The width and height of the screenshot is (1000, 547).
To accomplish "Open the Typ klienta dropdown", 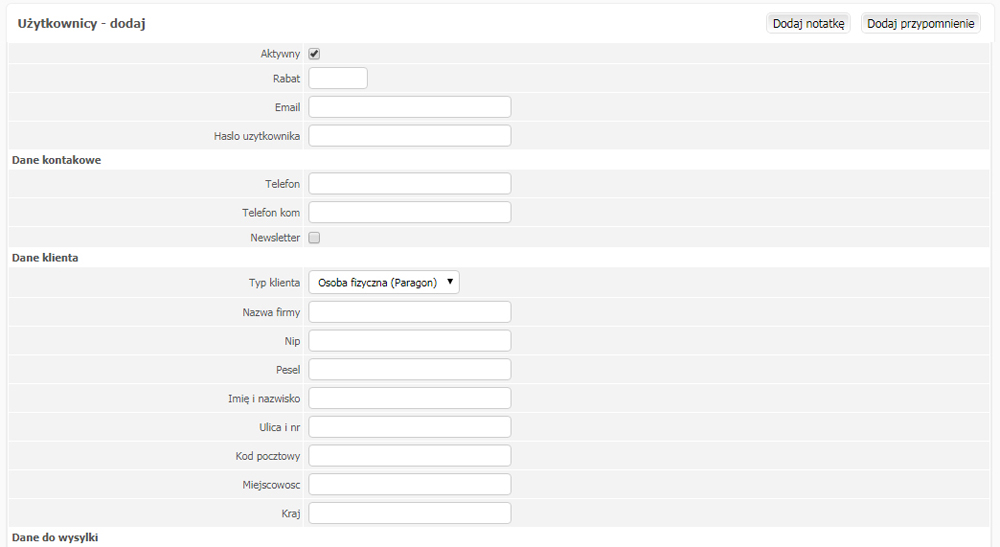I will [384, 282].
